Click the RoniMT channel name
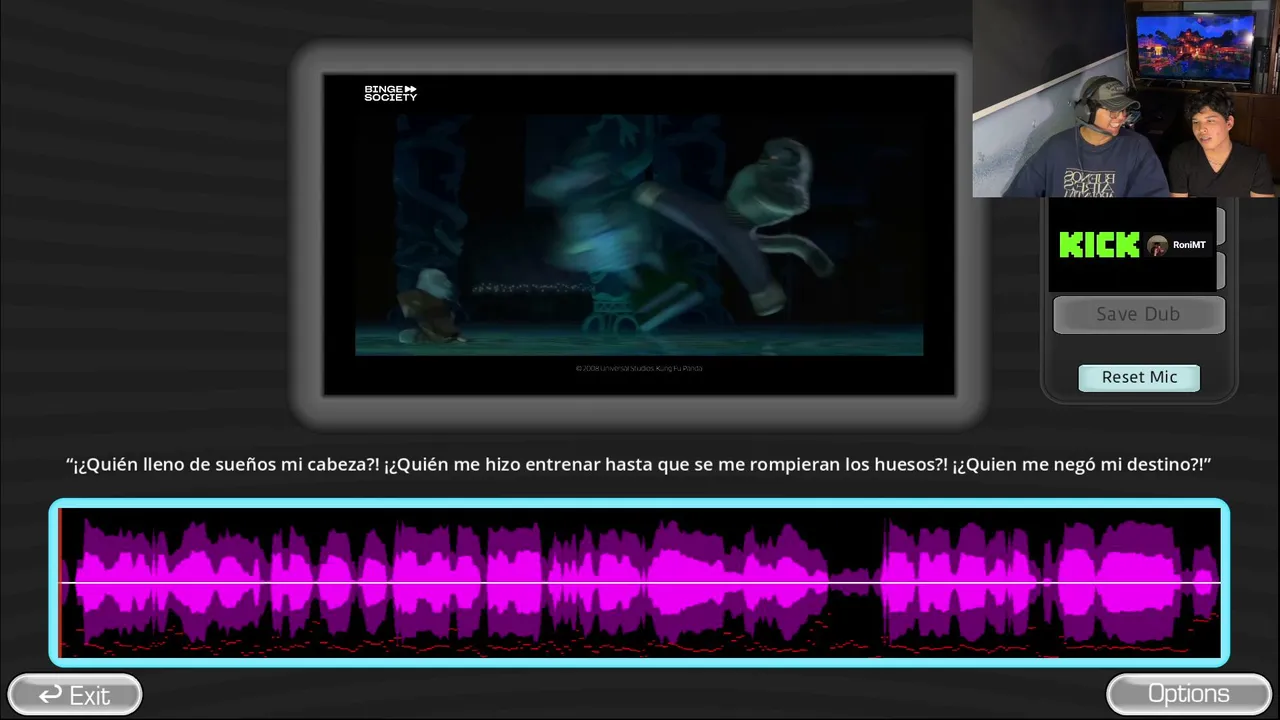This screenshot has width=1280, height=720. (1189, 245)
